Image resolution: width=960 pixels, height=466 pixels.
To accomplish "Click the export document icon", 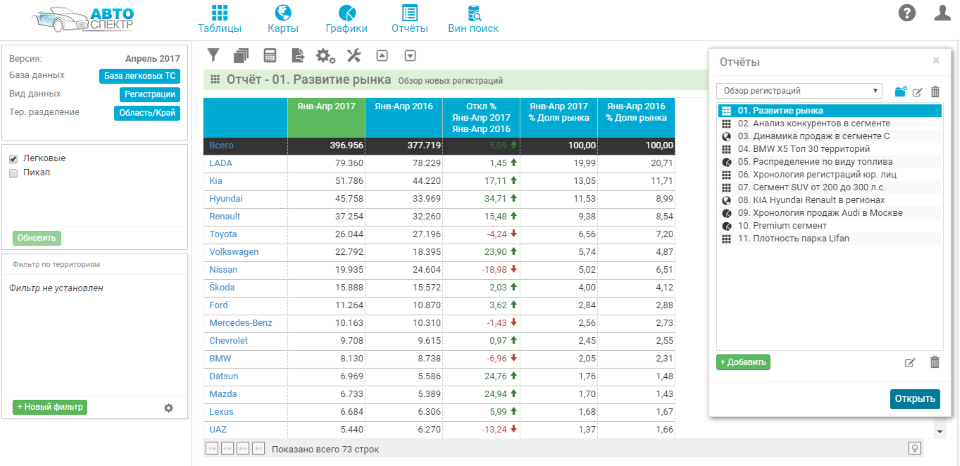I will coord(297,55).
